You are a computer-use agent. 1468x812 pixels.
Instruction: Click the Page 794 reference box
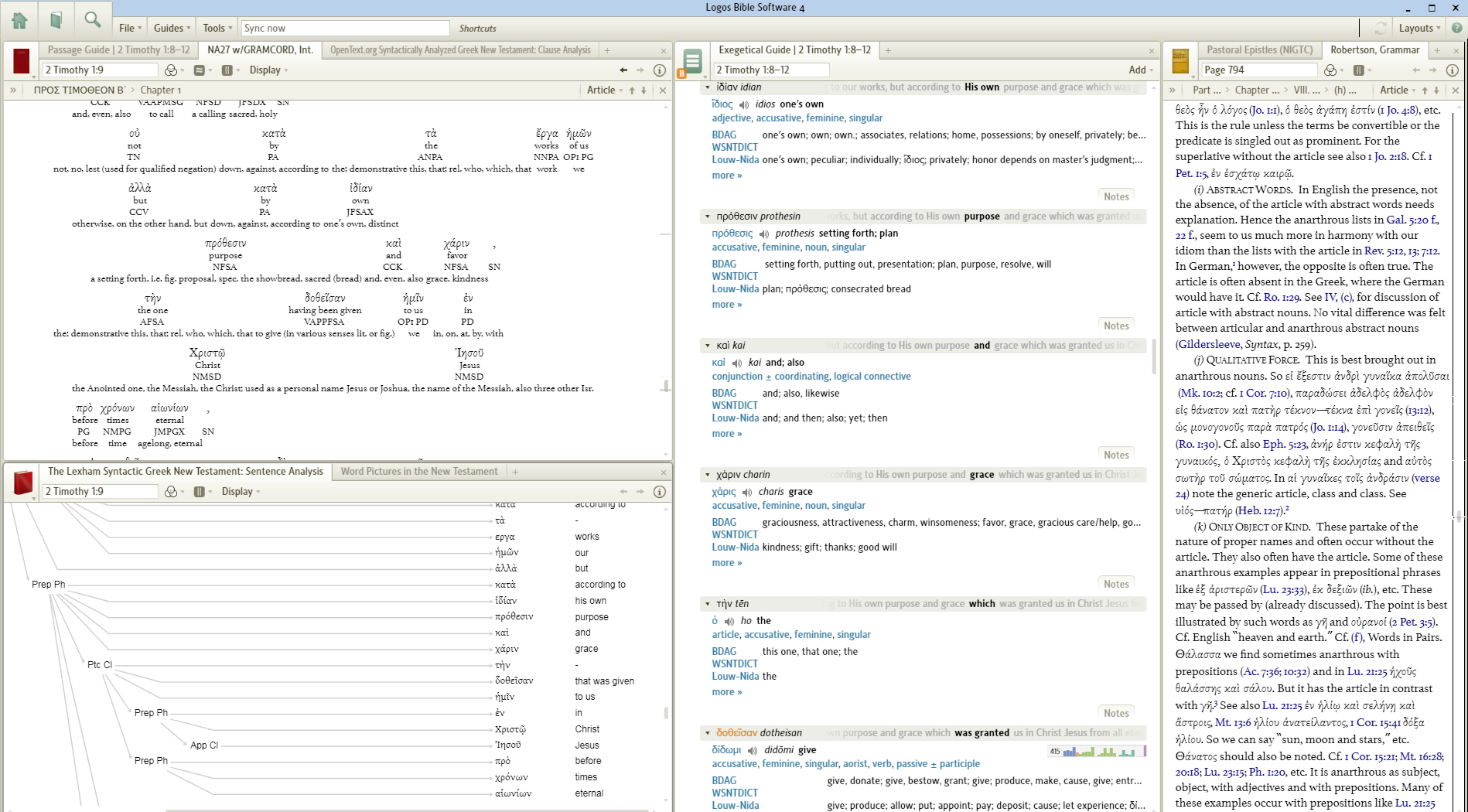point(1258,70)
